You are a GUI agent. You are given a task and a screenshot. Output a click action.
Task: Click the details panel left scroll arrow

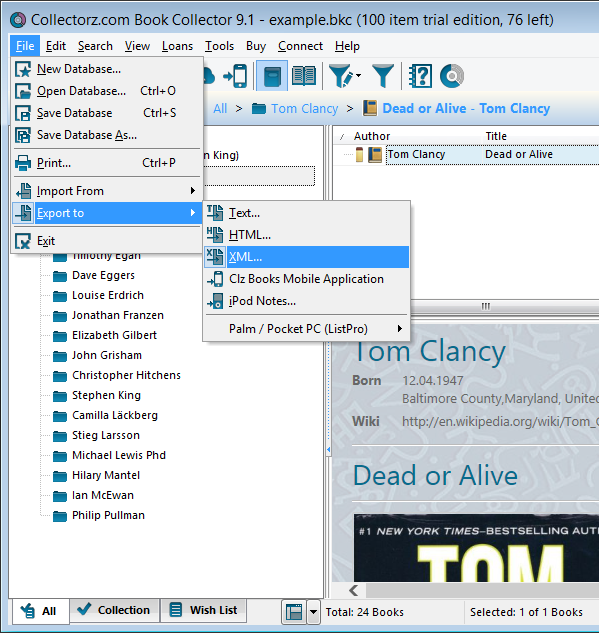pyautogui.click(x=354, y=591)
